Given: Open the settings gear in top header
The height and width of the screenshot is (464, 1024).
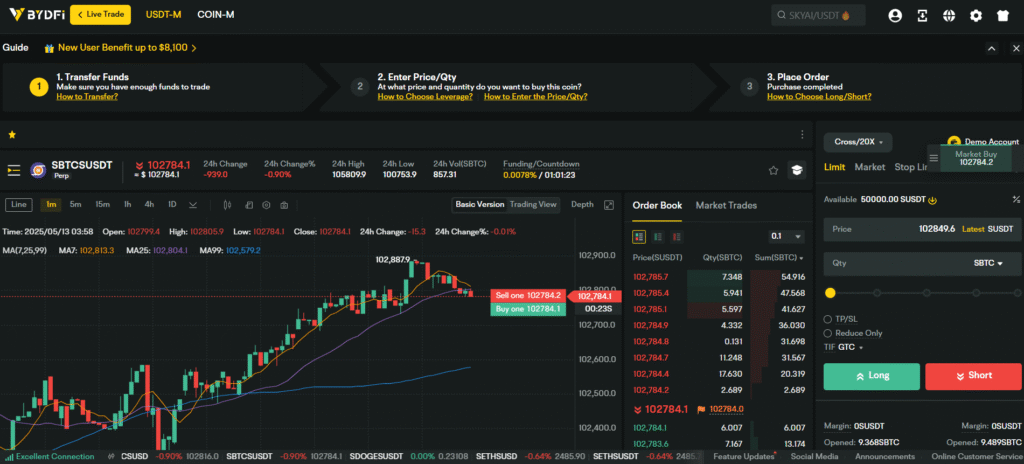Looking at the screenshot, I should click(976, 16).
